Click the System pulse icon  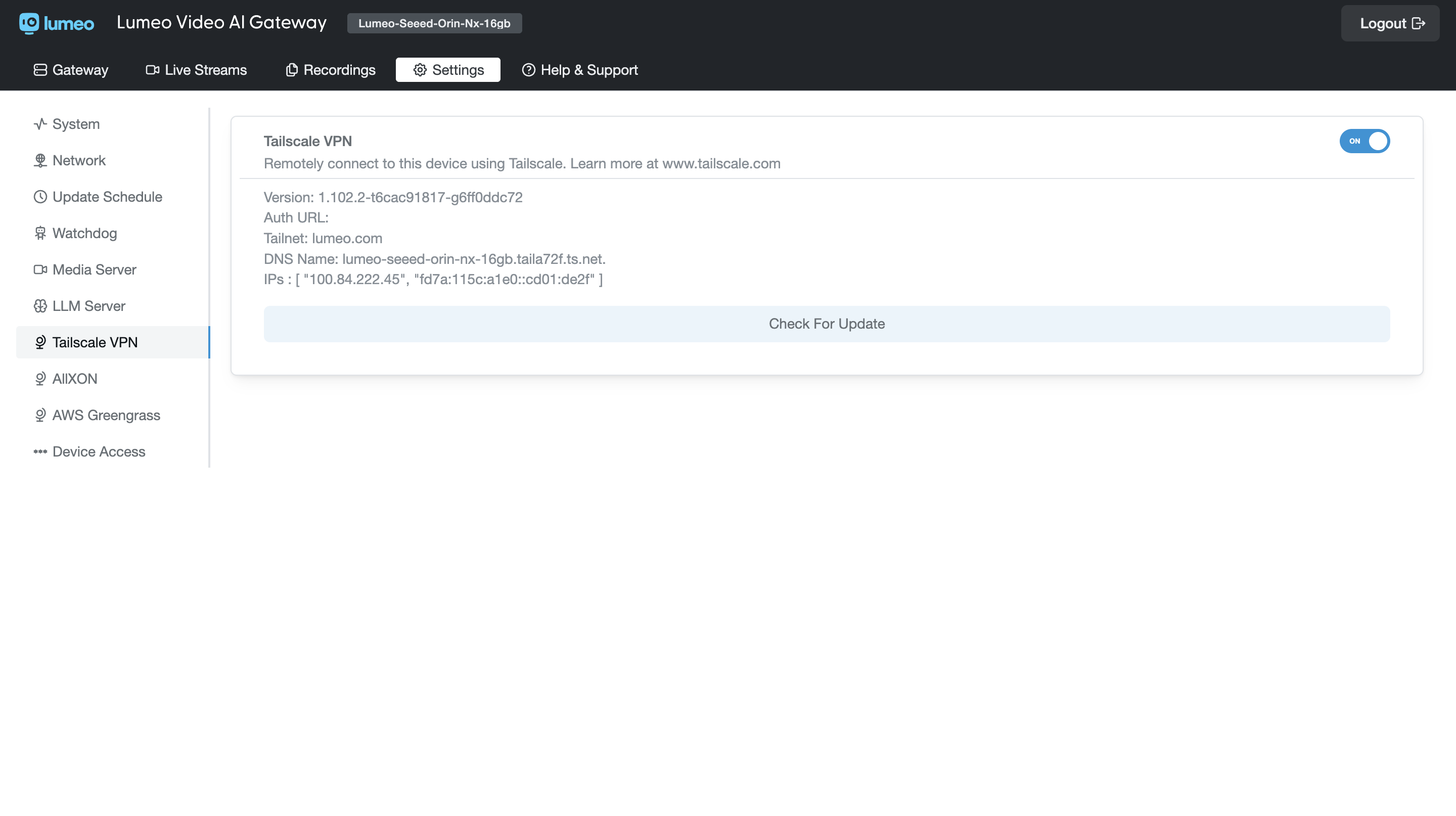tap(40, 124)
